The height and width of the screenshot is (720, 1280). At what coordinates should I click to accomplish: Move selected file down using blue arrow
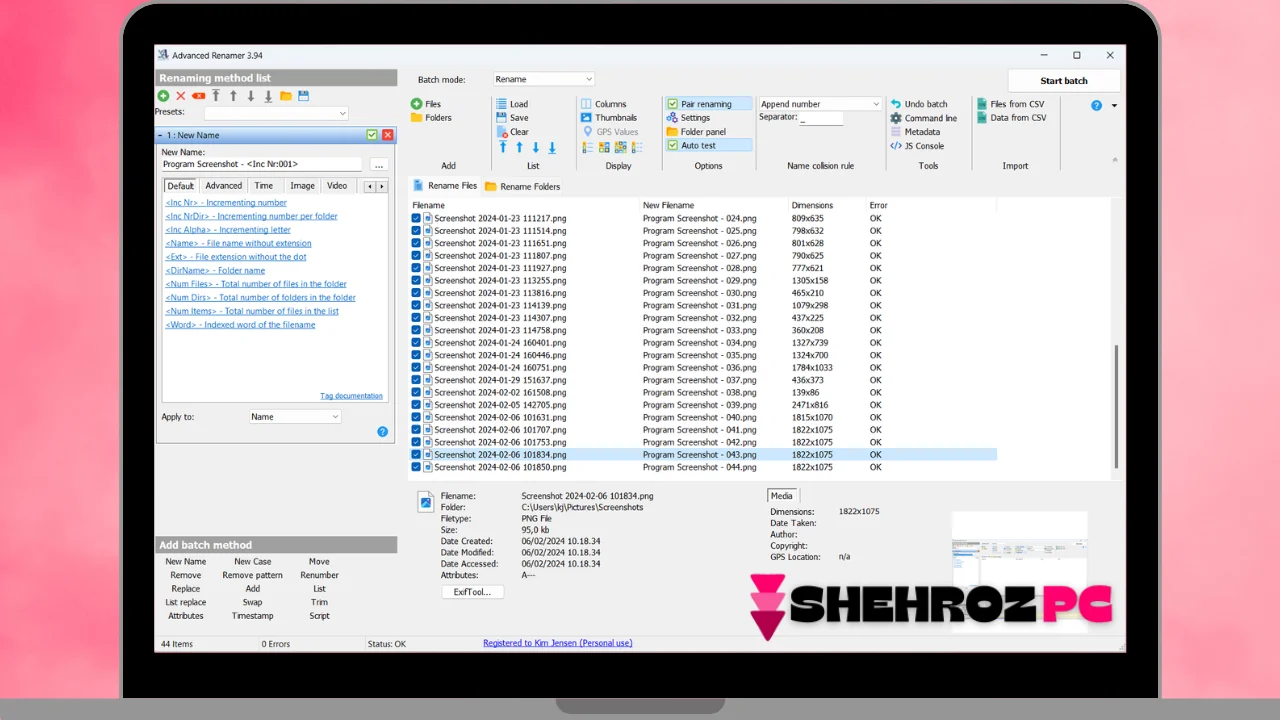535,147
